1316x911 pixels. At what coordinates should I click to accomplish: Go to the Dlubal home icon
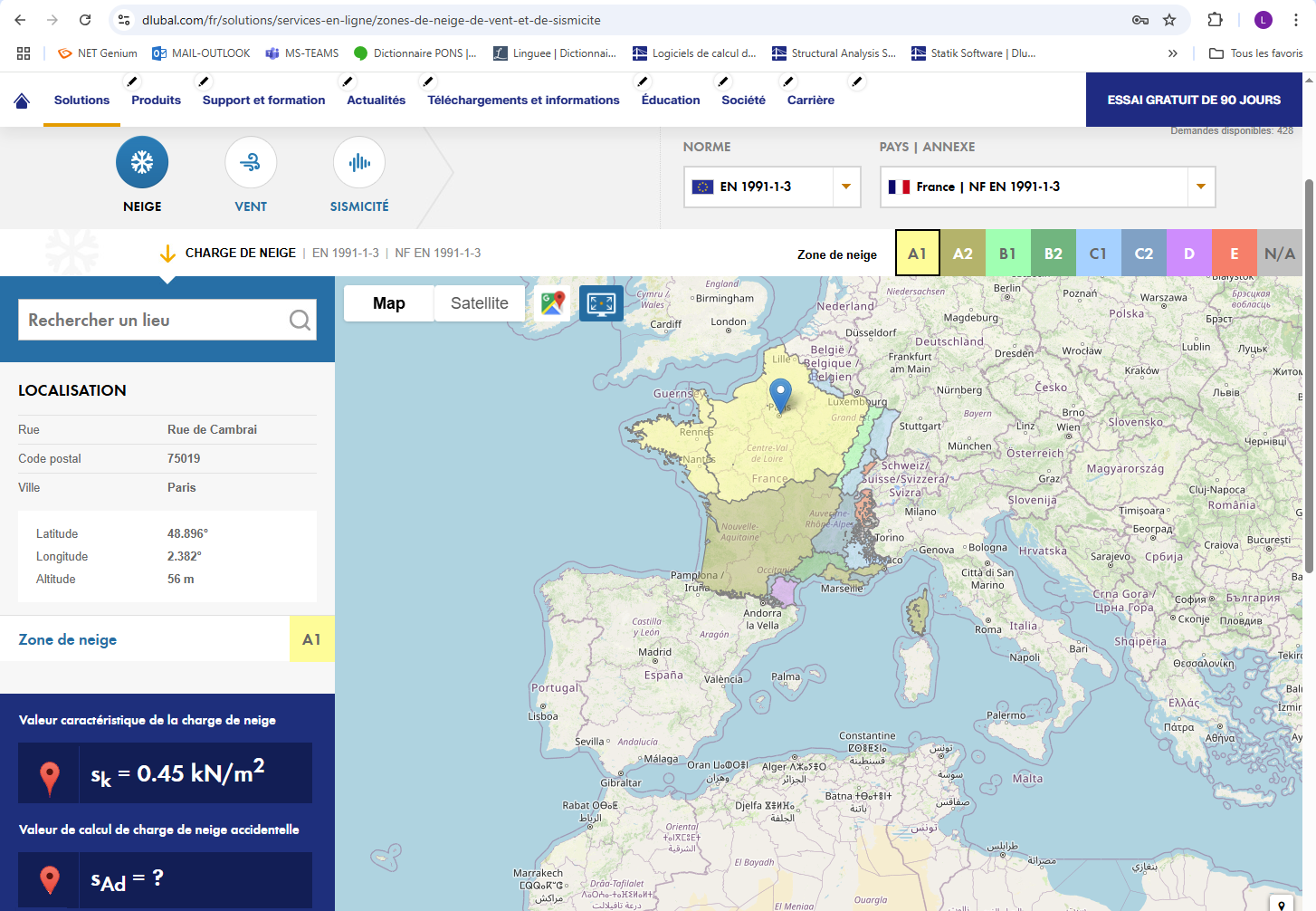(22, 101)
